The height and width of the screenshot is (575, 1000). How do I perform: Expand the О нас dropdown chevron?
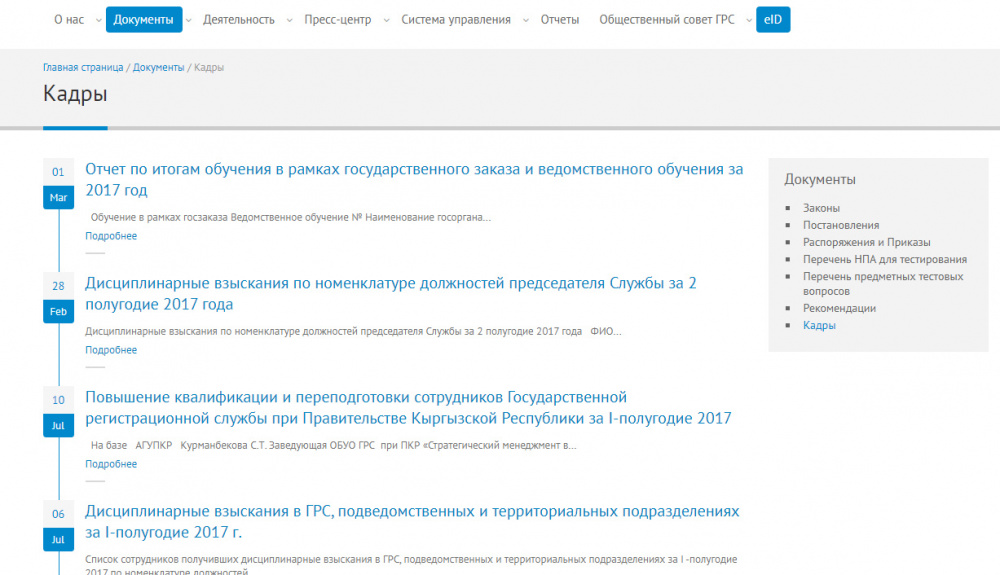coord(98,20)
